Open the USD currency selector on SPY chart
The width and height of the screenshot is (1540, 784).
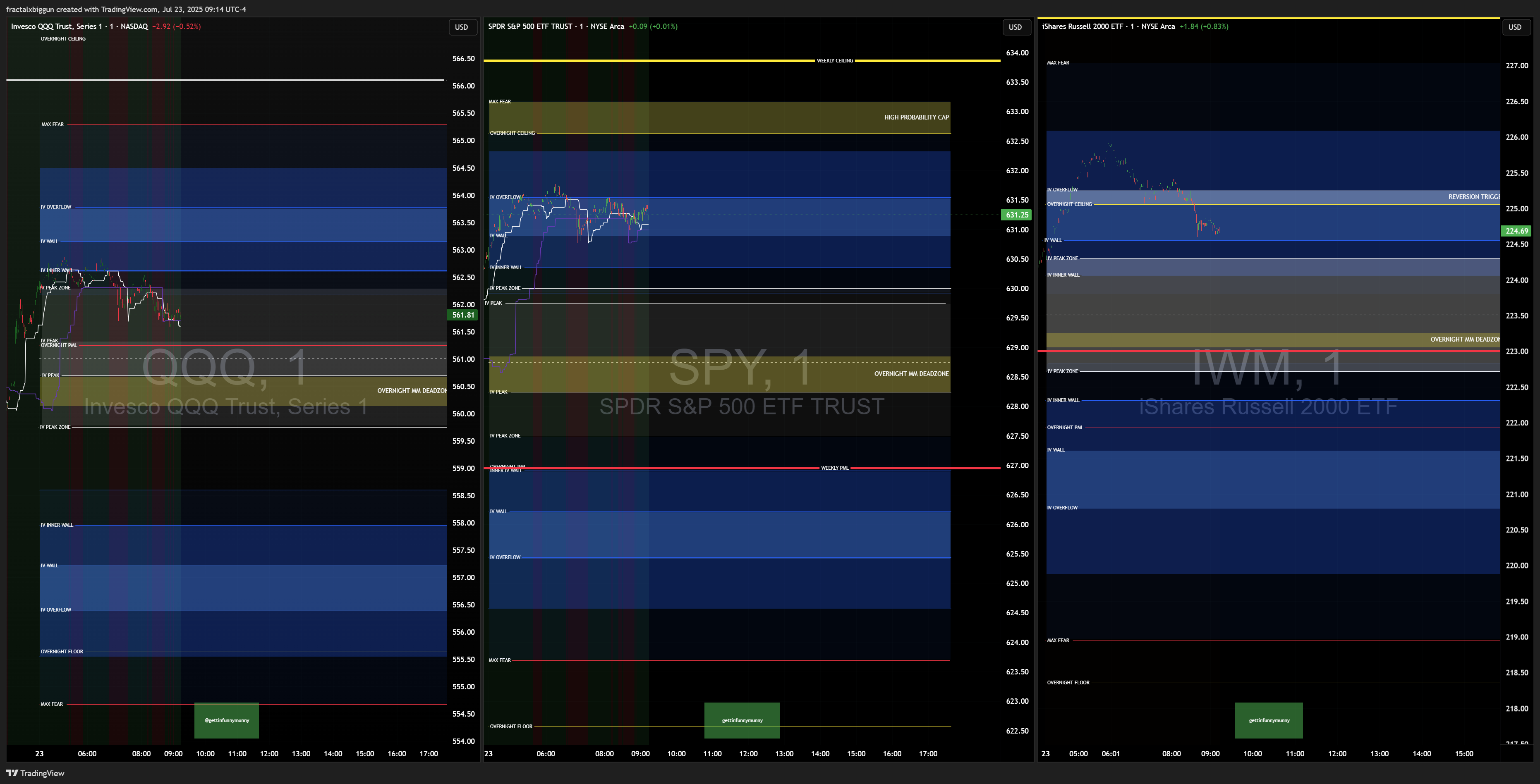pos(1015,27)
